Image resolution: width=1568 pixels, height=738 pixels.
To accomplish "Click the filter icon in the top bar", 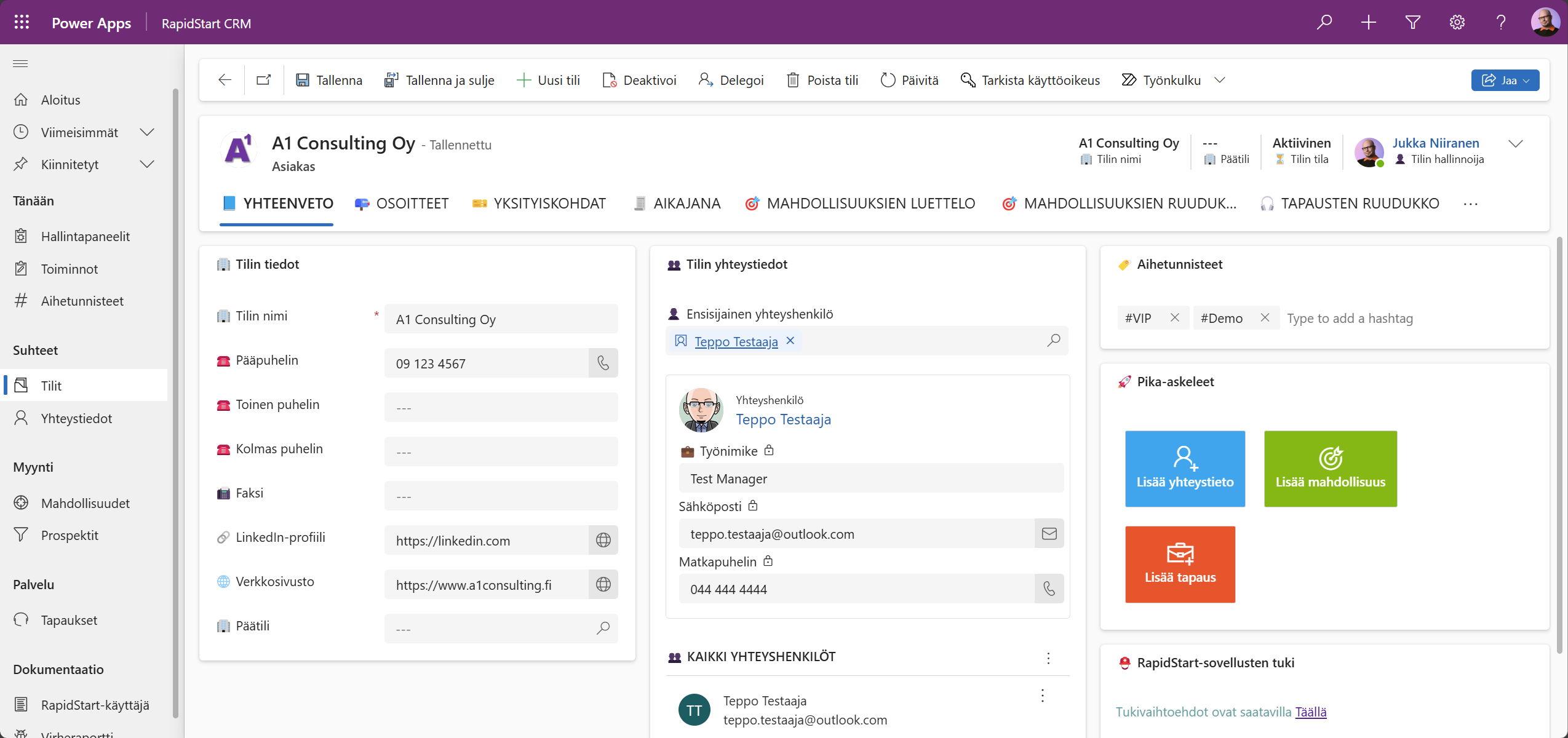I will tap(1412, 22).
